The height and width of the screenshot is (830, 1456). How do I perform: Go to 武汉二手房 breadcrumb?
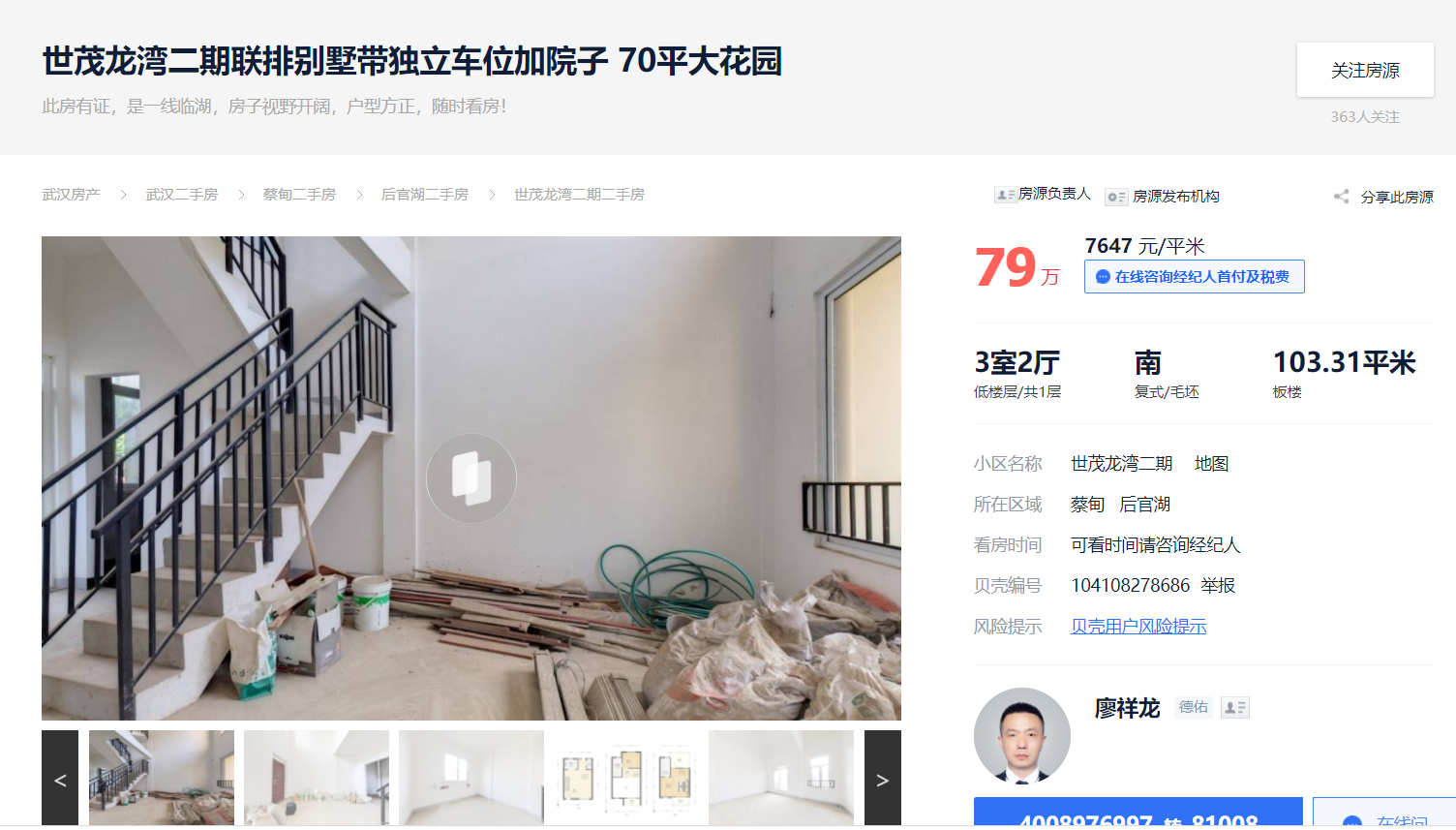182,195
